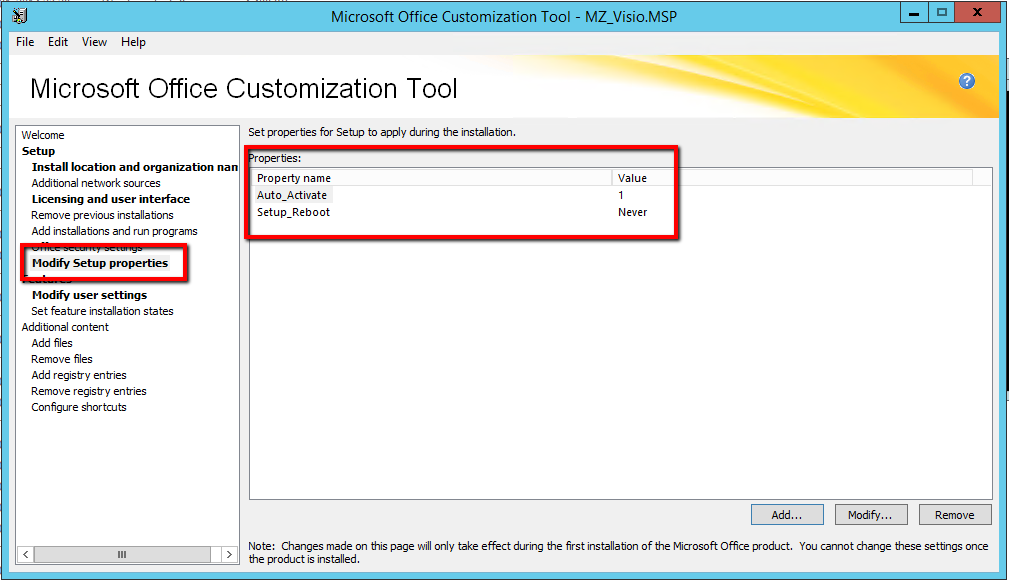
Task: Open the File menu
Action: click(25, 42)
